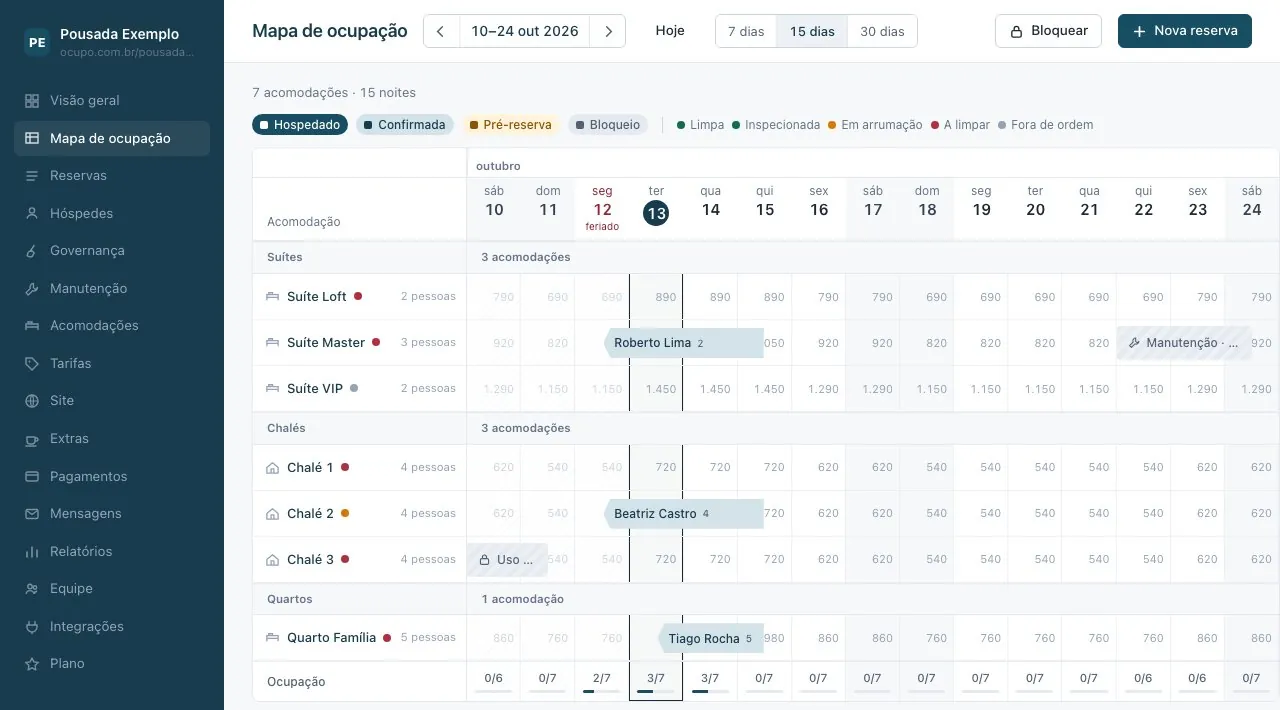The image size is (1280, 710).
Task: Switch to 15 dias view
Action: [812, 31]
